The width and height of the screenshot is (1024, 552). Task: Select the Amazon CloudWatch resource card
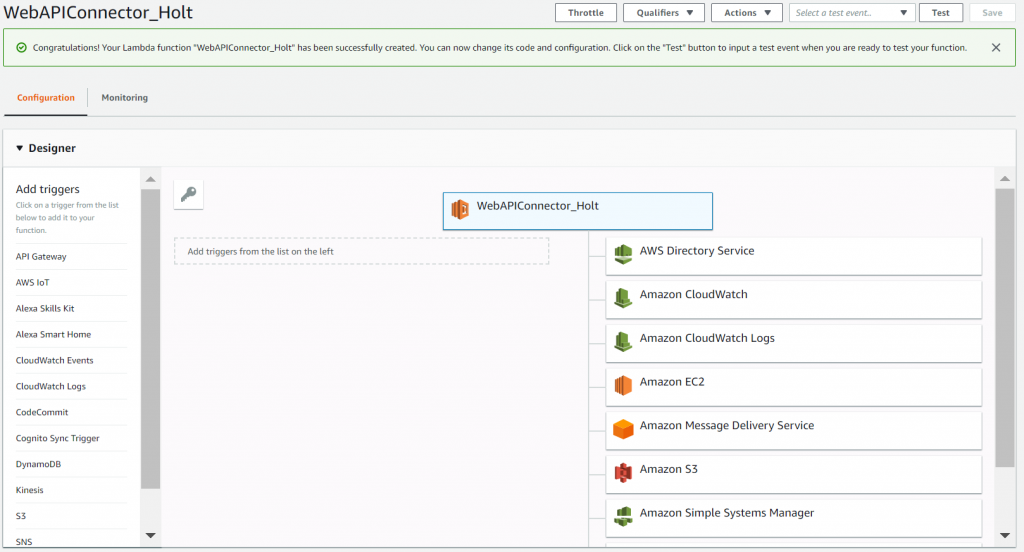pos(793,300)
